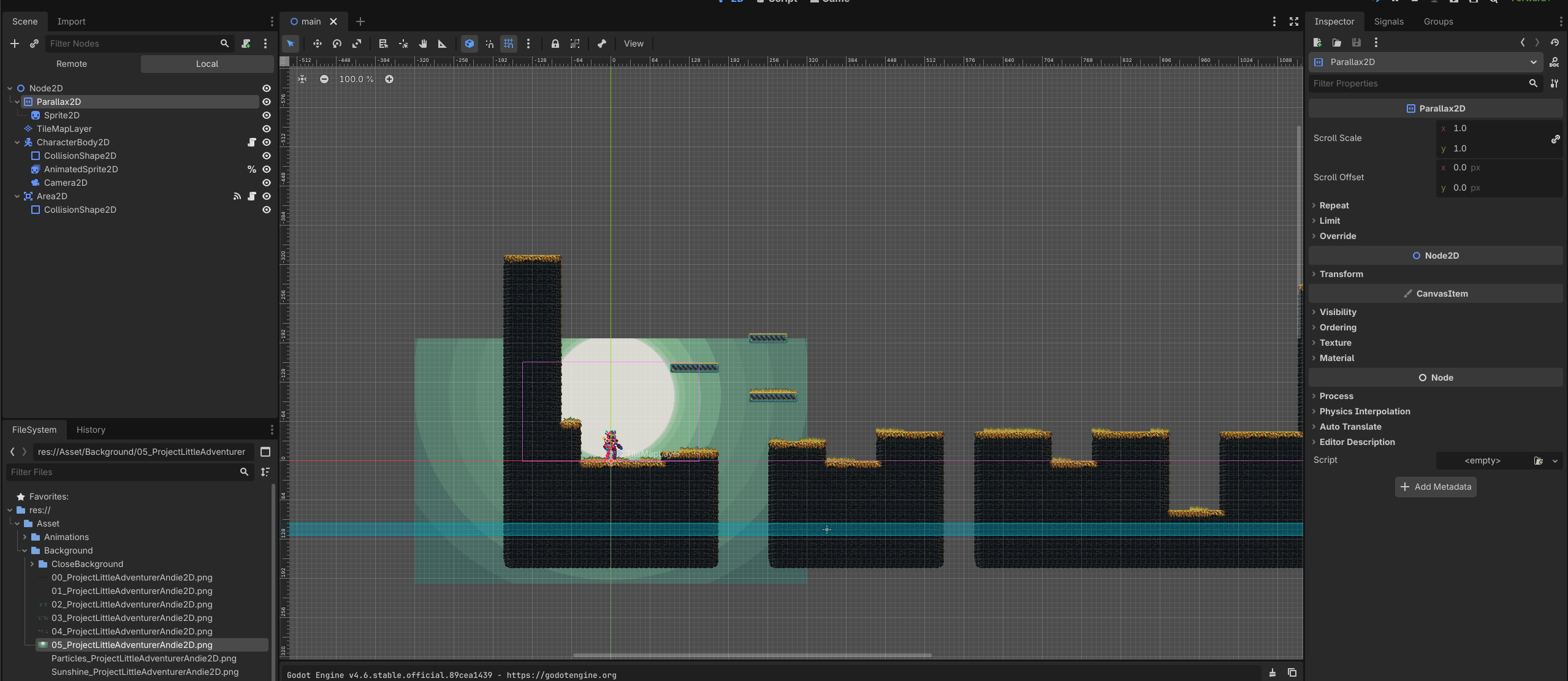Open the Skeleton options bone icon
The width and height of the screenshot is (1568, 681).
[x=602, y=44]
